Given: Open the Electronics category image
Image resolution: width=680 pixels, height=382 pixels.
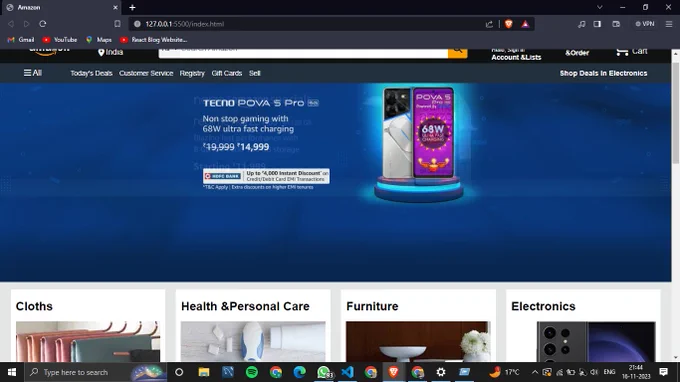Looking at the screenshot, I should point(596,342).
